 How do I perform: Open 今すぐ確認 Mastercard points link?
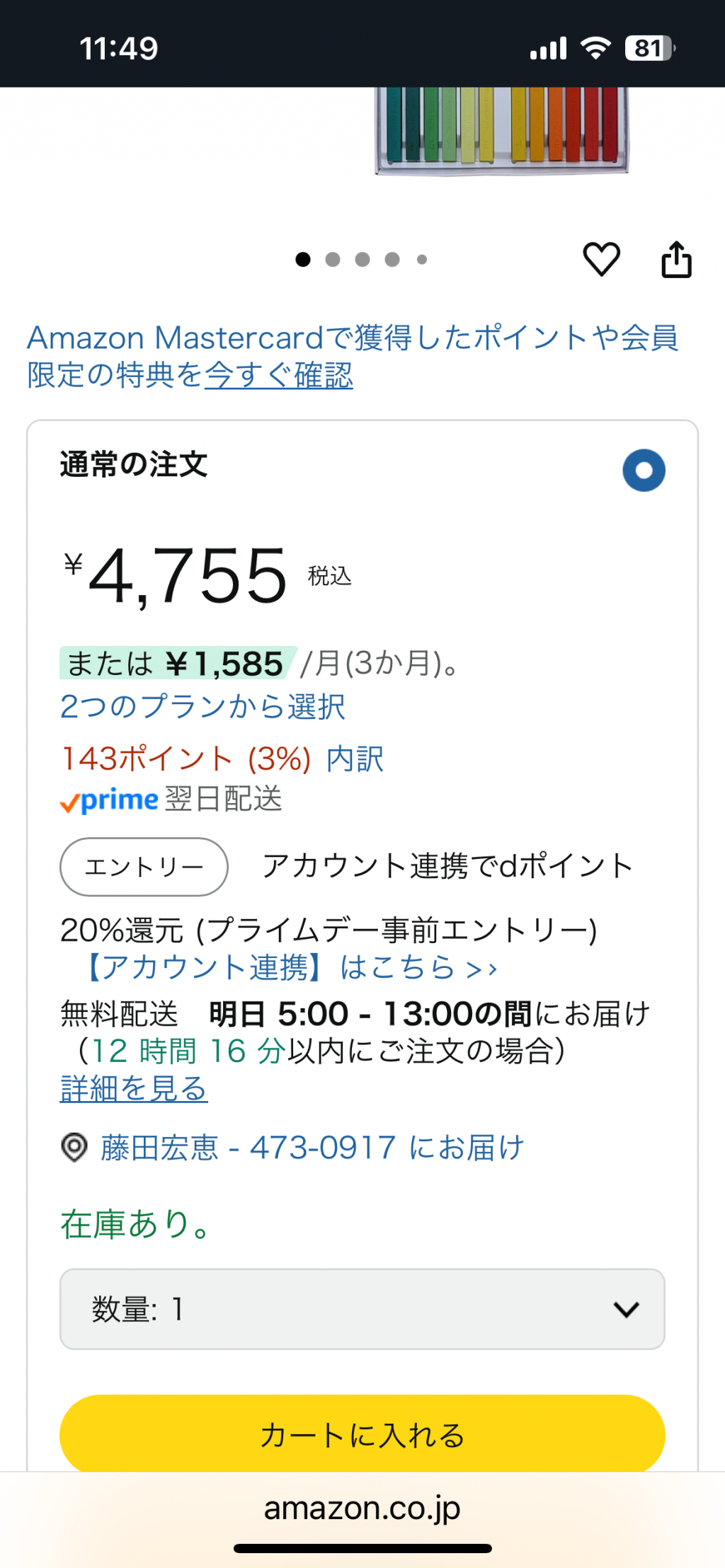coord(279,375)
